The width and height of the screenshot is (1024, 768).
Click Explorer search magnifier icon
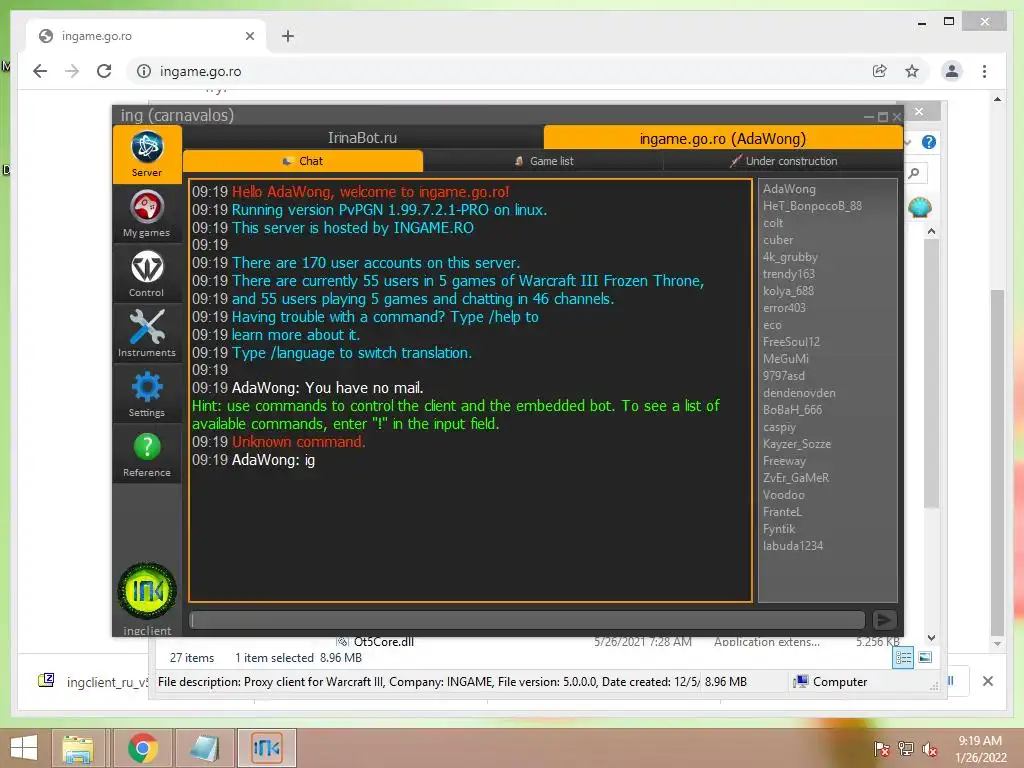pyautogui.click(x=914, y=173)
